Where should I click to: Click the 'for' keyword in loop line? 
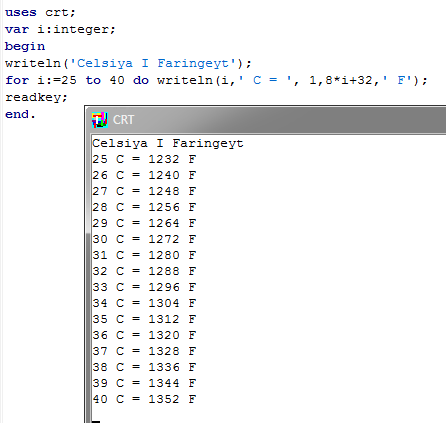click(17, 80)
